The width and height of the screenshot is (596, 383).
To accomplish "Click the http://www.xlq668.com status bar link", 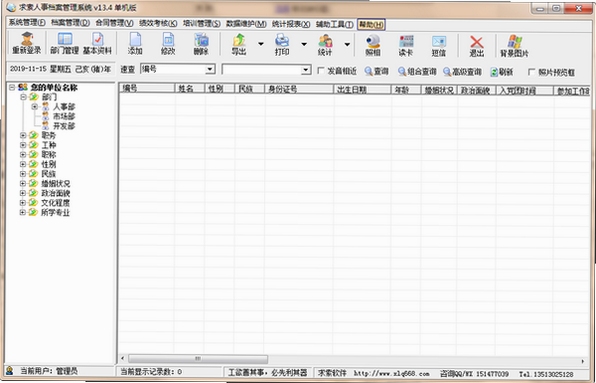I will pos(391,374).
